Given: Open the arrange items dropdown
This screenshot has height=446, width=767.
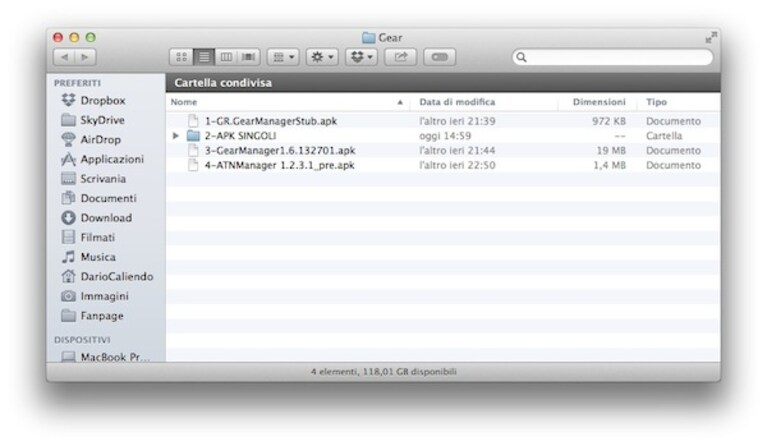Looking at the screenshot, I should click(x=283, y=57).
